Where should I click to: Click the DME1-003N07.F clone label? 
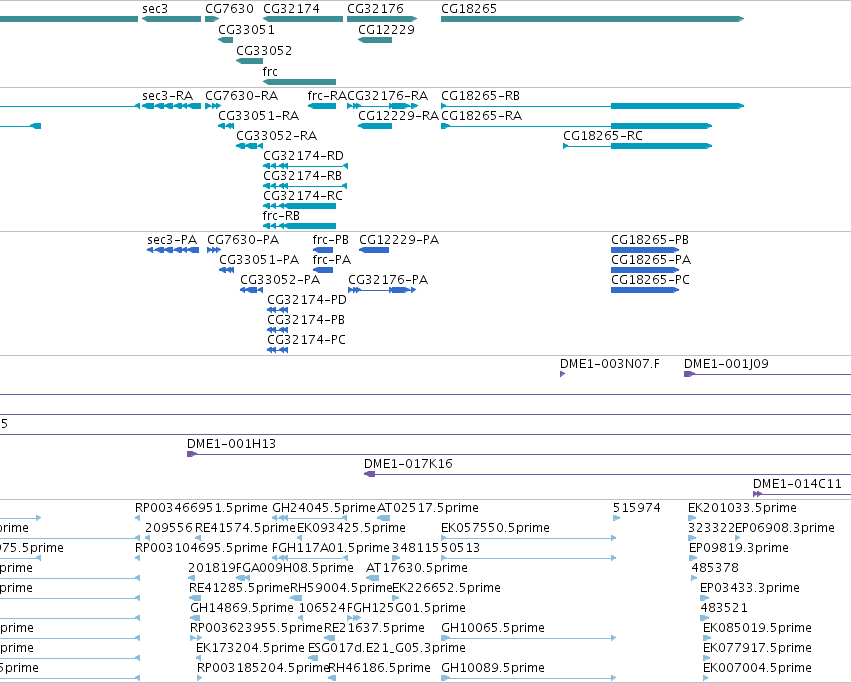(610, 364)
